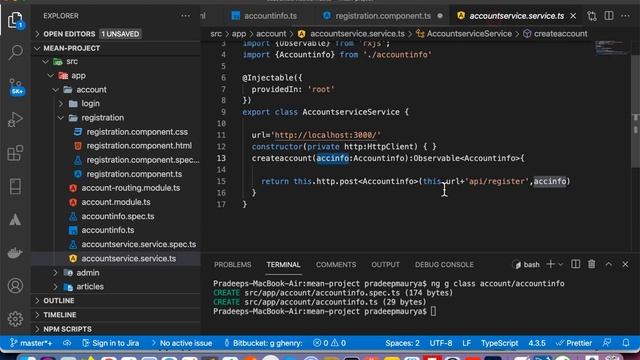The height and width of the screenshot is (360, 640).
Task: Open the Search view icon
Action: (x=15, y=52)
